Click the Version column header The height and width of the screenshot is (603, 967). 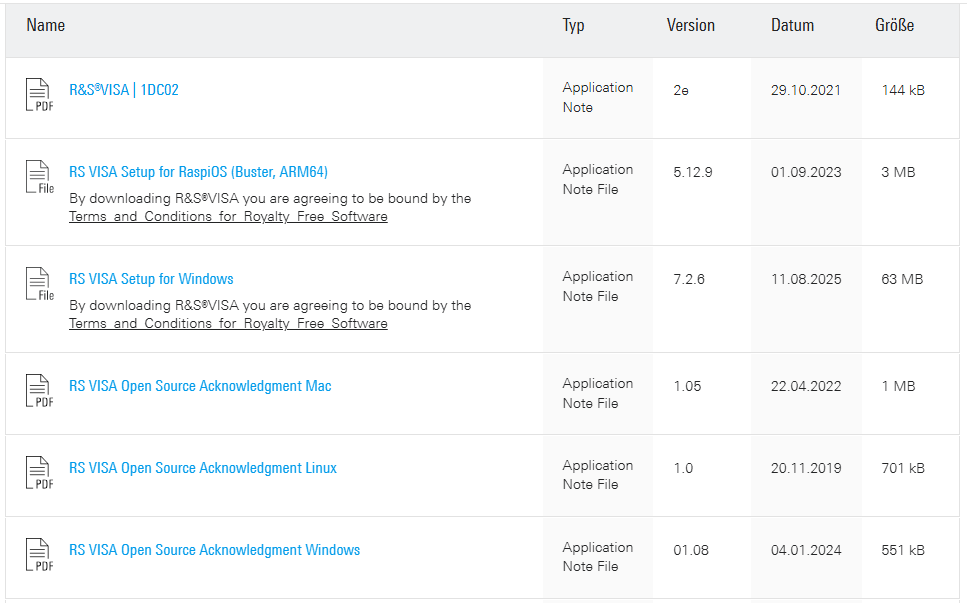(691, 25)
